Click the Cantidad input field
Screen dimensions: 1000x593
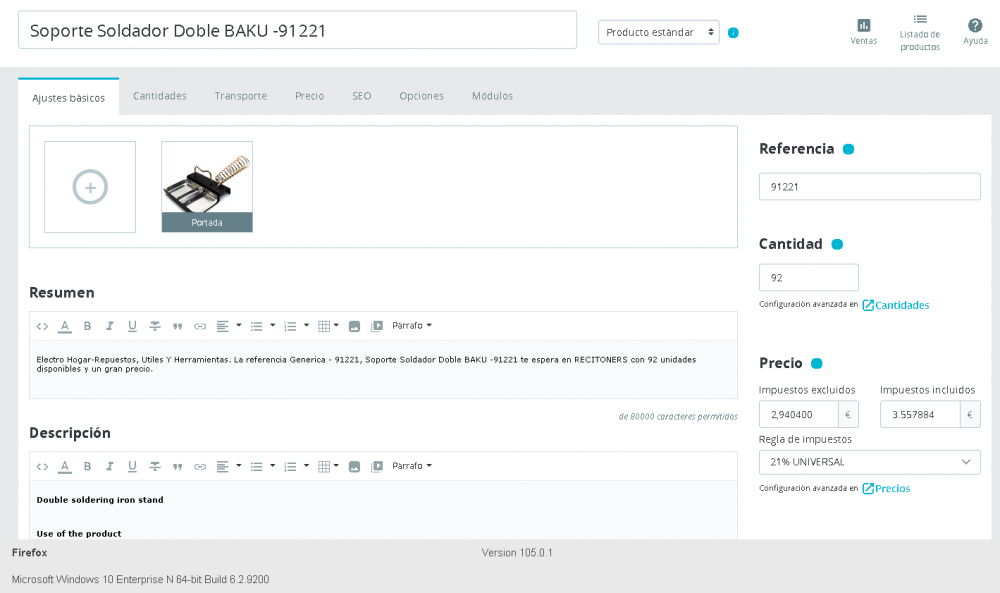809,278
